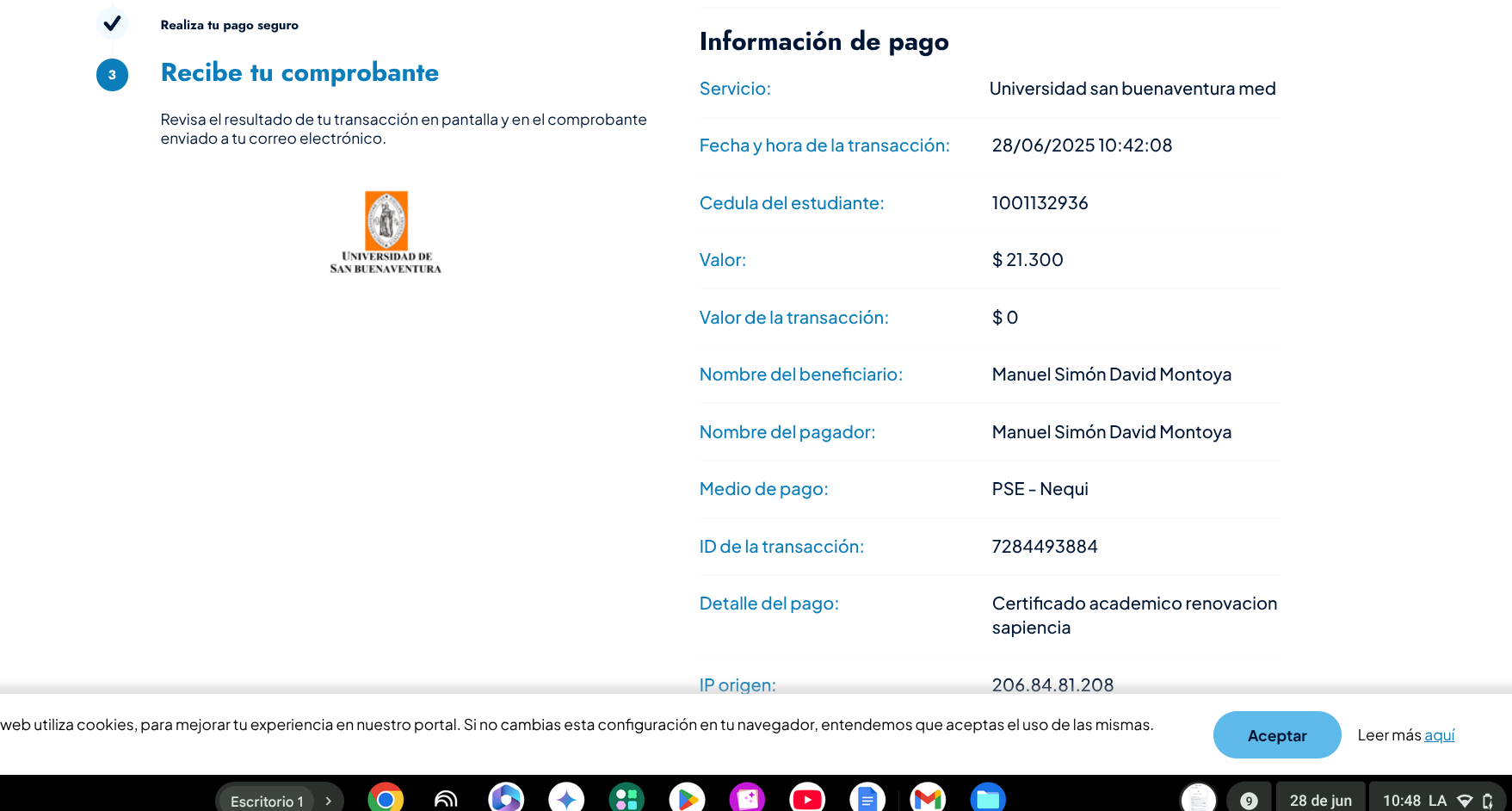
Task: Click the Universidad de San Buenaventura logo
Action: (x=386, y=232)
